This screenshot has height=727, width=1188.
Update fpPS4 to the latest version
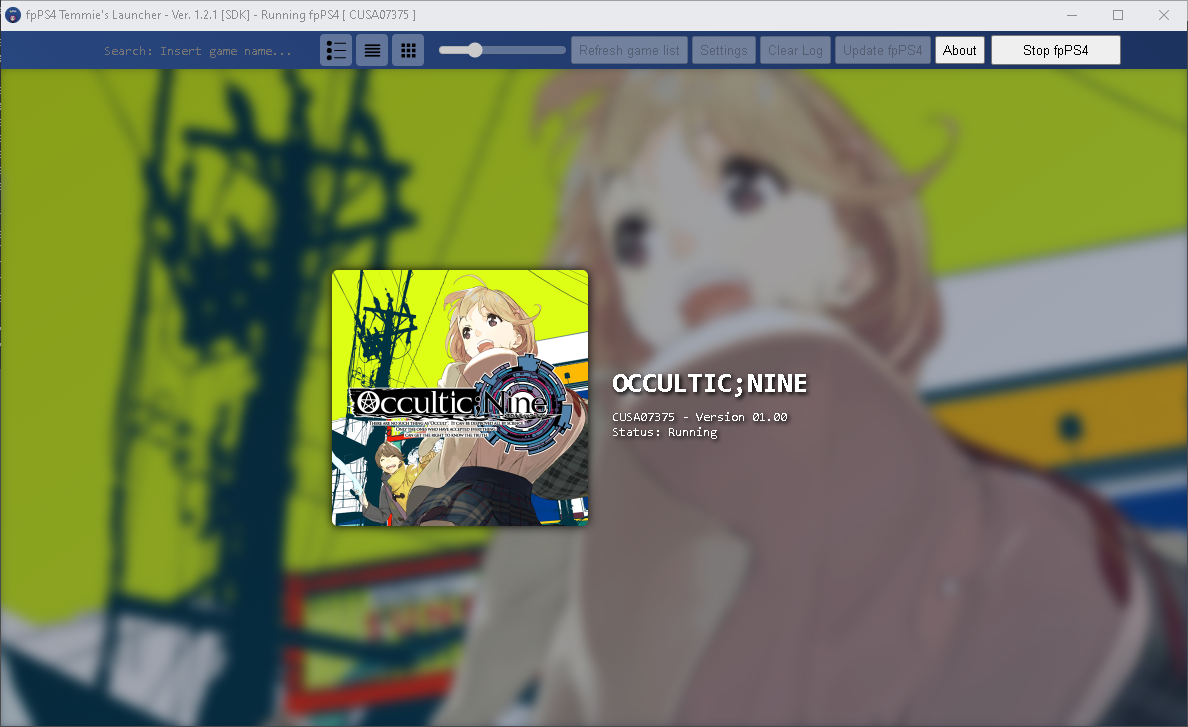click(x=882, y=49)
